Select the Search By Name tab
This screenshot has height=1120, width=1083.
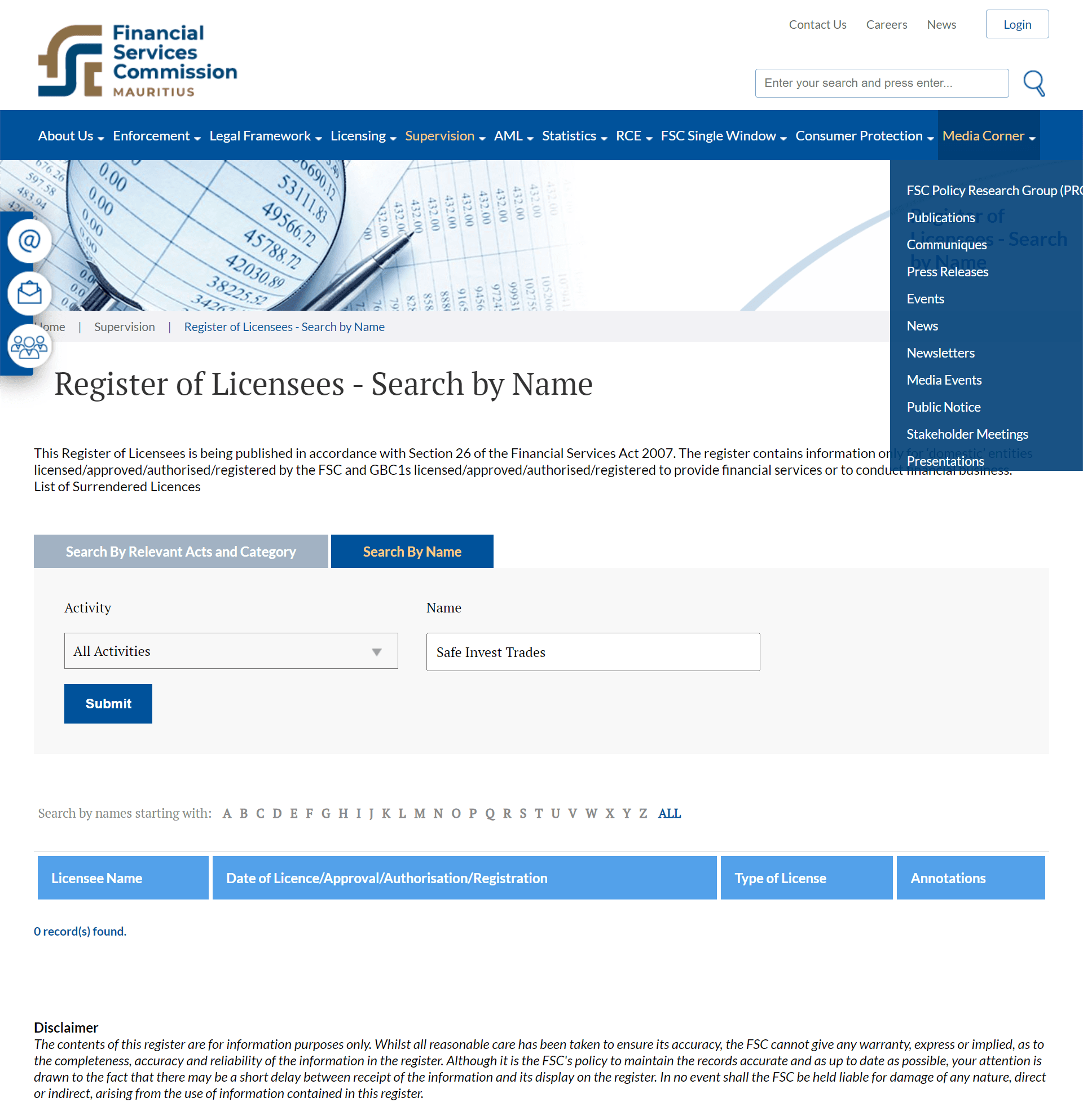412,551
